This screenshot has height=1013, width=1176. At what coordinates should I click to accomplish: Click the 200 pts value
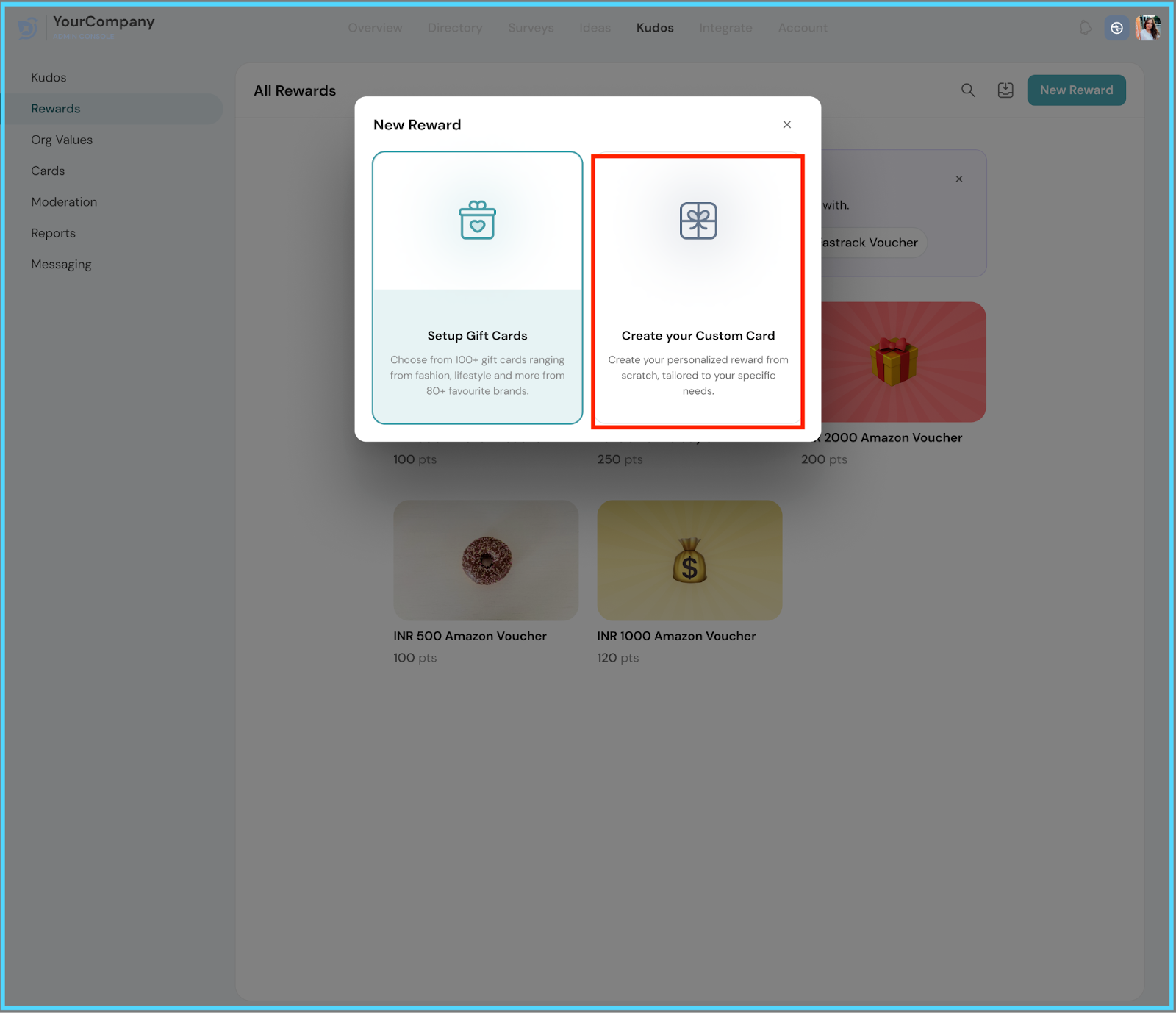click(824, 459)
